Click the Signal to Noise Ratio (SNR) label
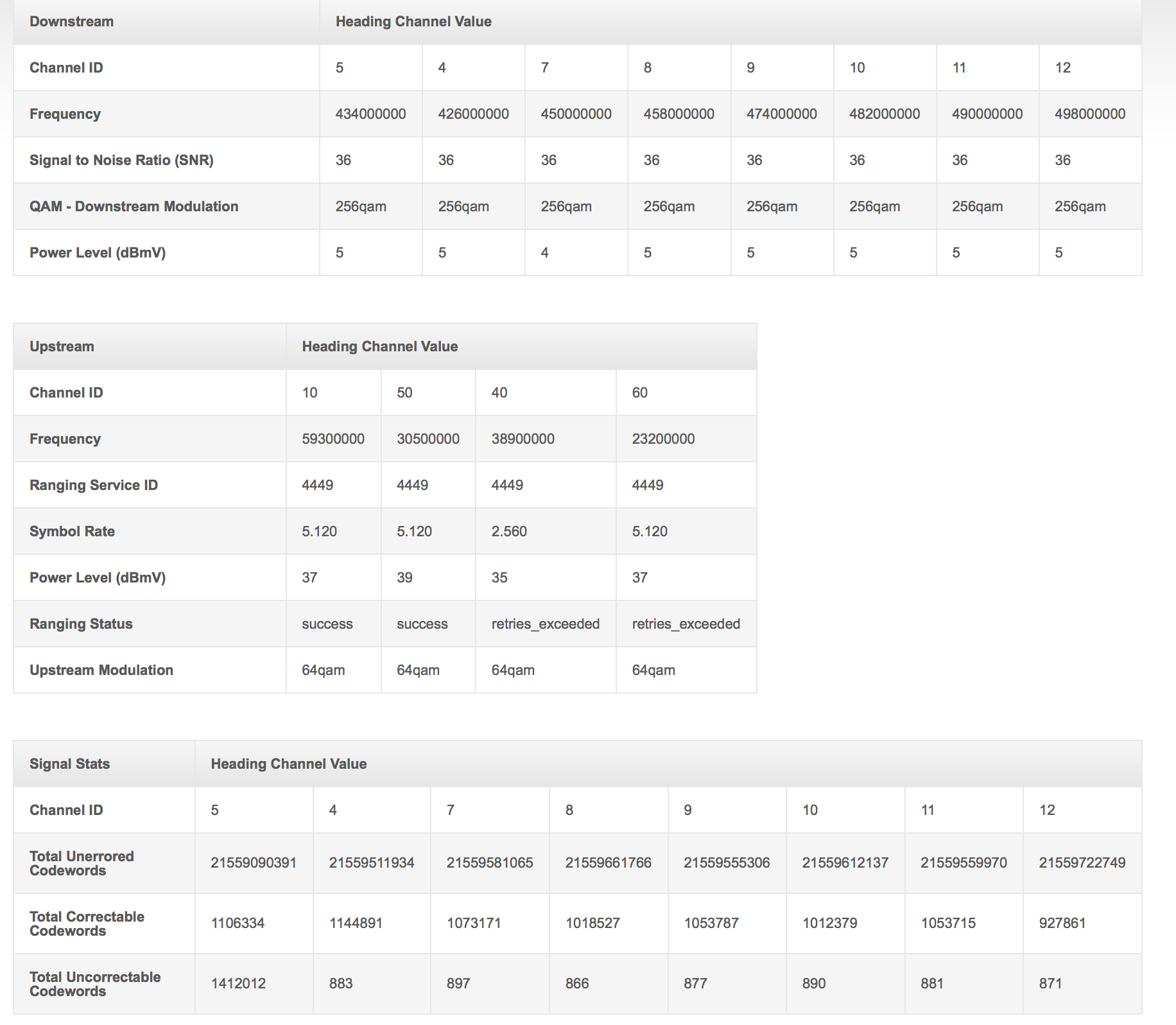This screenshot has width=1176, height=1025. (x=121, y=161)
